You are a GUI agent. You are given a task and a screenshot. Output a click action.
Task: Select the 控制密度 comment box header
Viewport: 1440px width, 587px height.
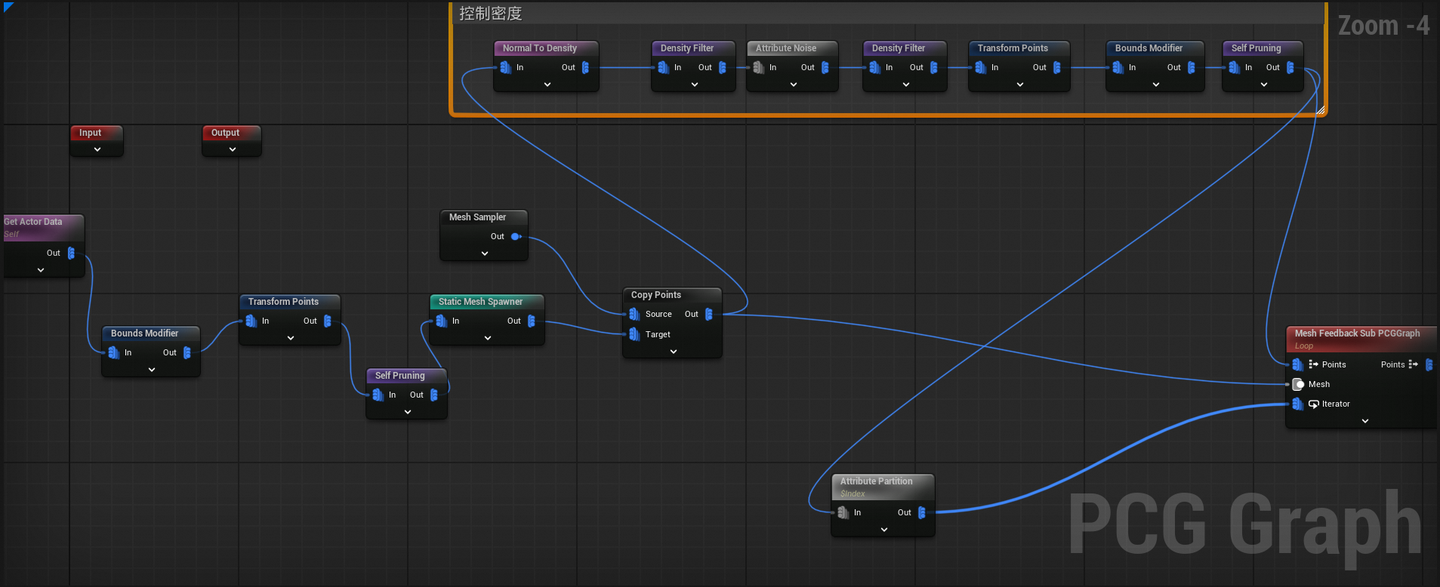pos(888,14)
